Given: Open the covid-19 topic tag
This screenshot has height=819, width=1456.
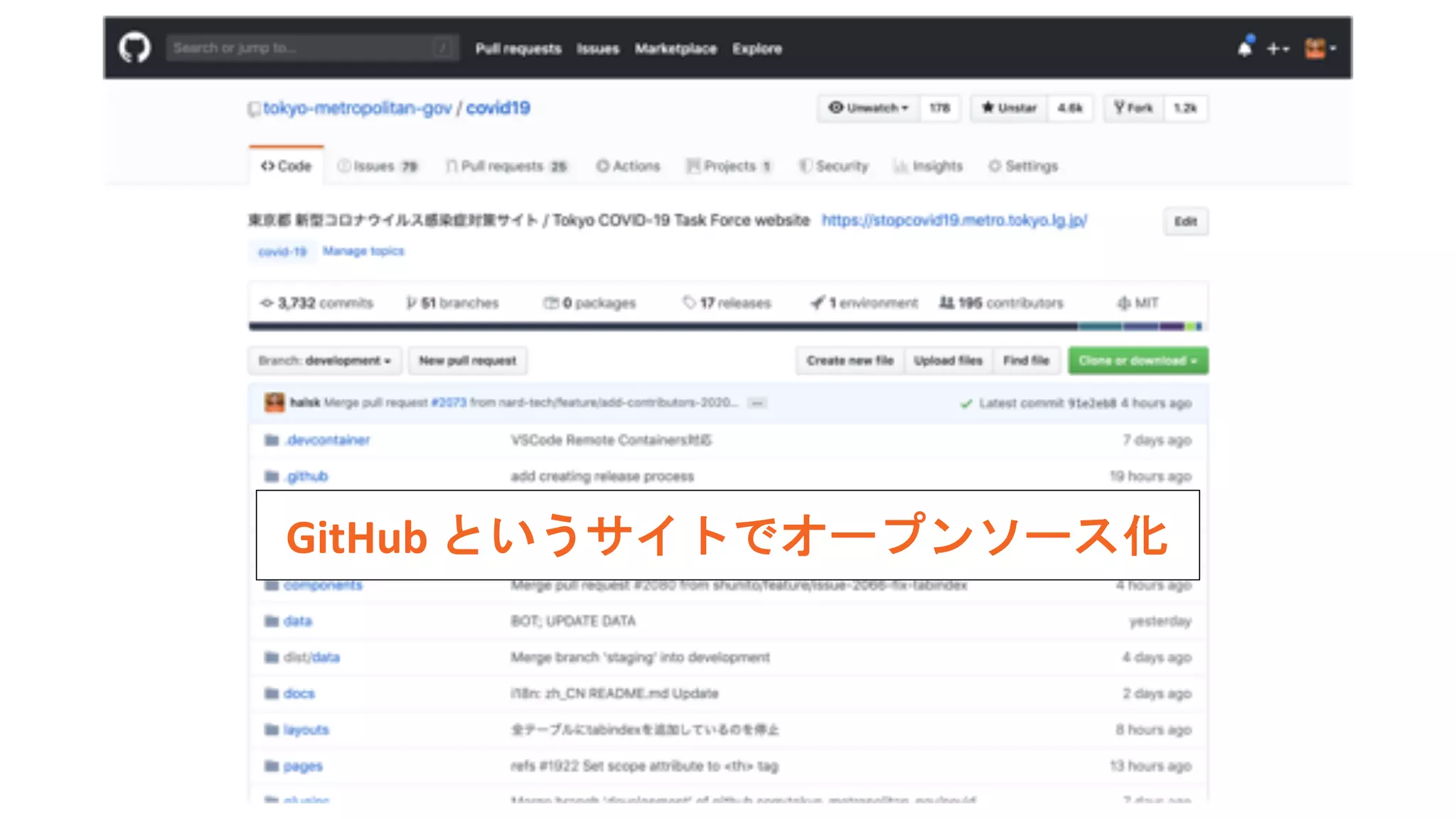Looking at the screenshot, I should tap(282, 252).
